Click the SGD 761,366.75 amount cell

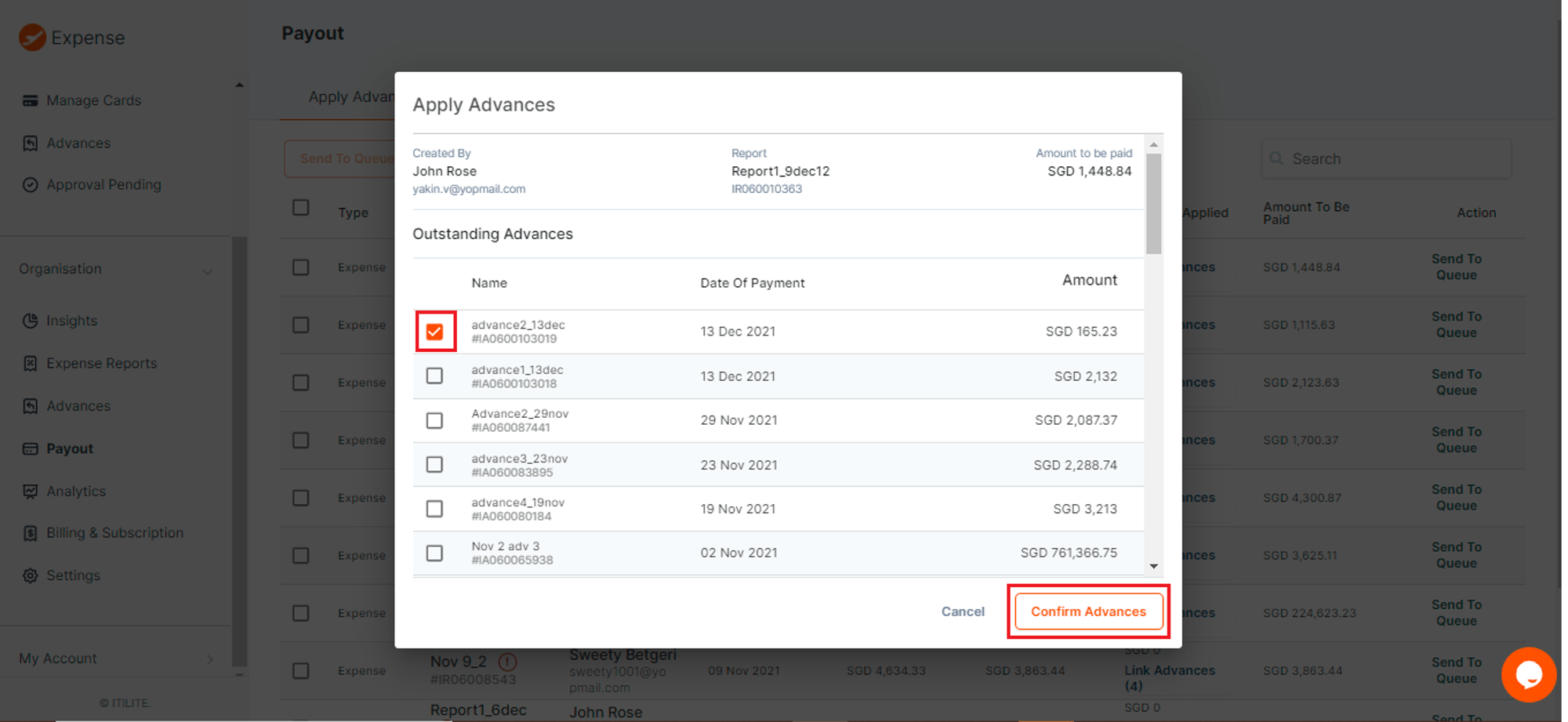[x=1069, y=553]
